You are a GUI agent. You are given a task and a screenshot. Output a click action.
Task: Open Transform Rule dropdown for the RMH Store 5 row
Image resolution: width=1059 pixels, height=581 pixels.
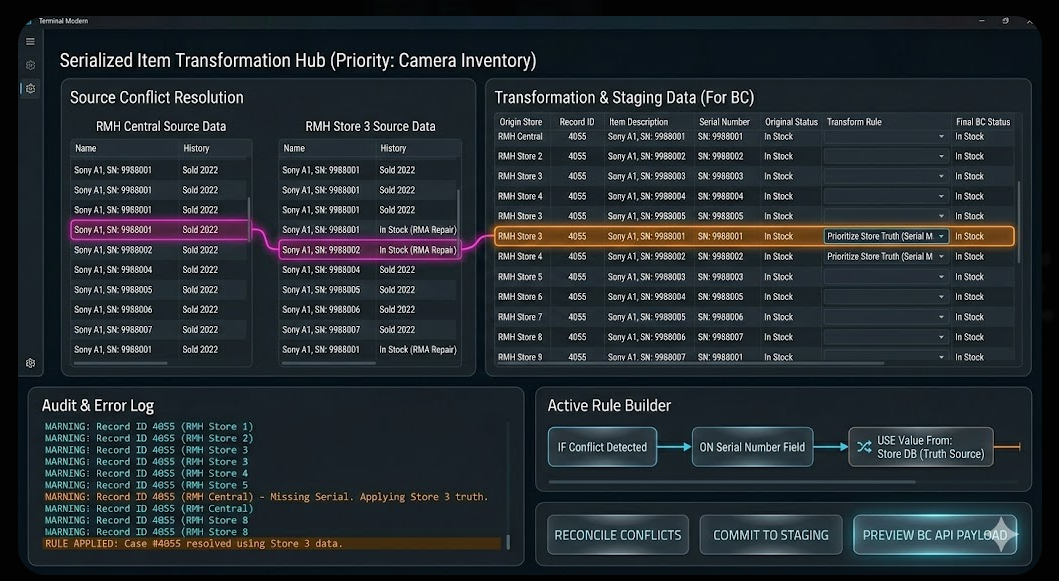pos(886,277)
